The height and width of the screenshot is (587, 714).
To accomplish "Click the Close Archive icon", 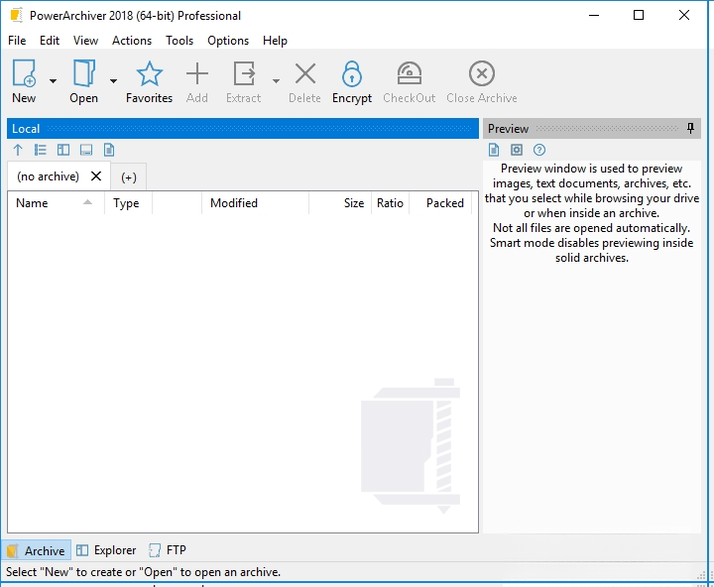I will click(x=482, y=73).
